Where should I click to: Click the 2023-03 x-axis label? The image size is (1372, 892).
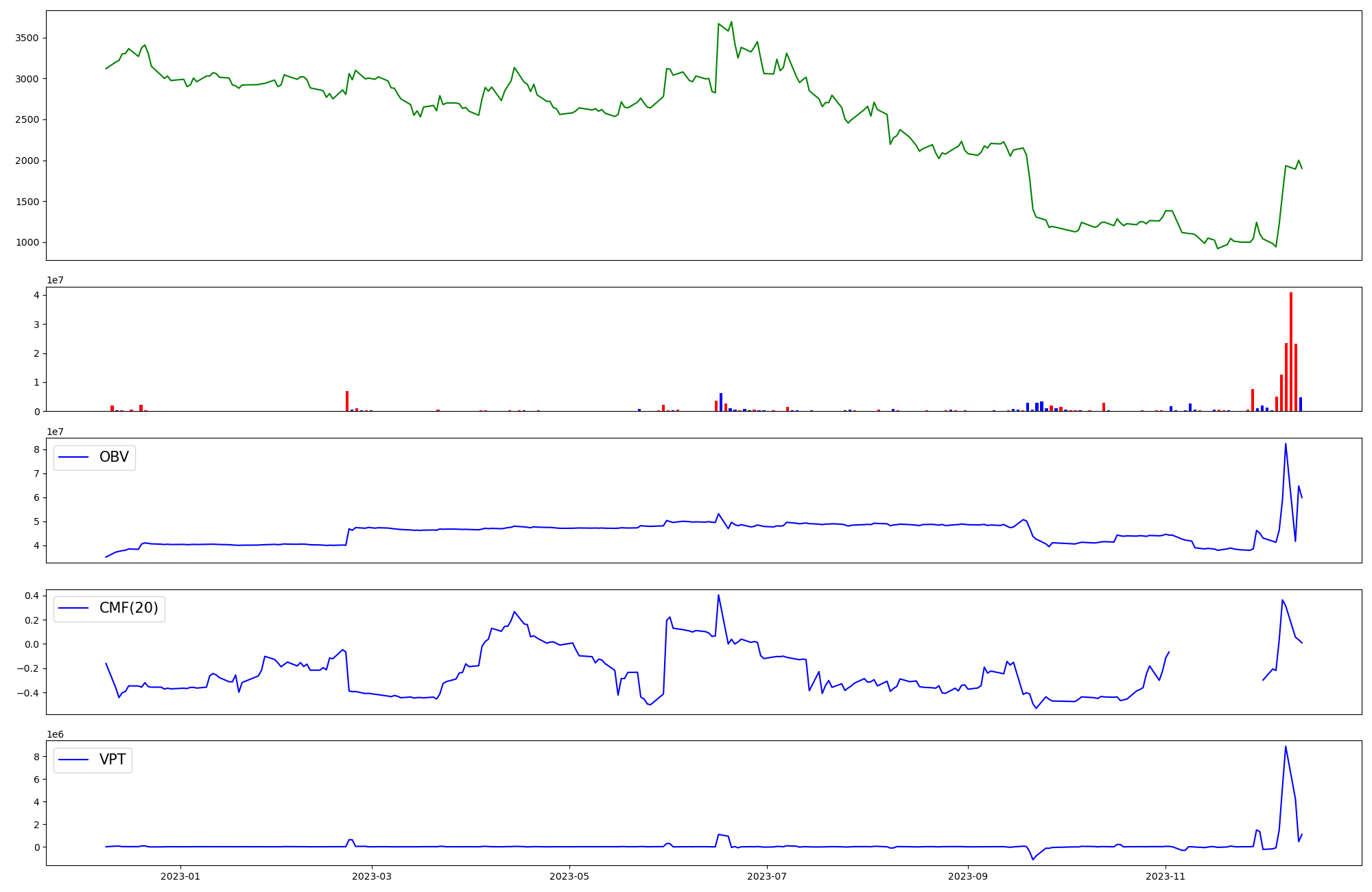coord(372,876)
